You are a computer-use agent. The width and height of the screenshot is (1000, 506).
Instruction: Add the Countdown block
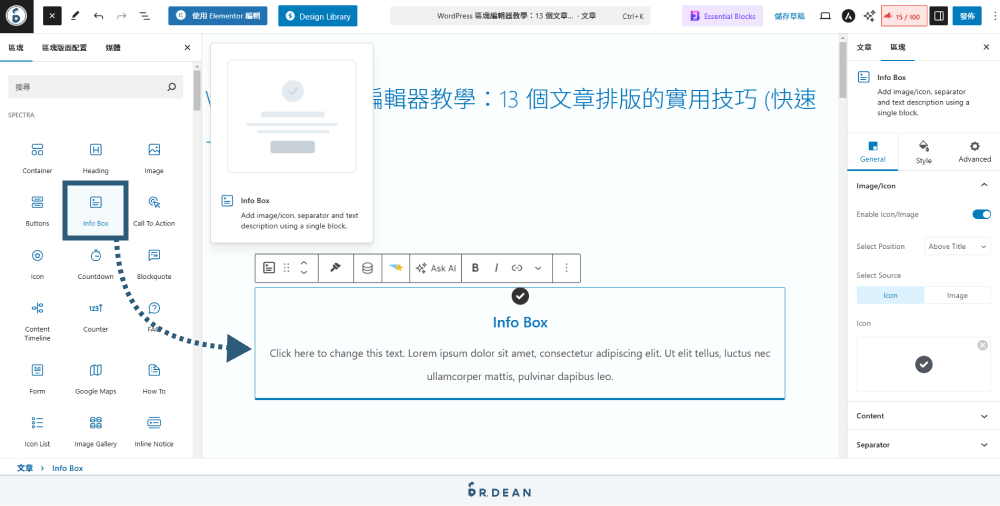point(96,265)
